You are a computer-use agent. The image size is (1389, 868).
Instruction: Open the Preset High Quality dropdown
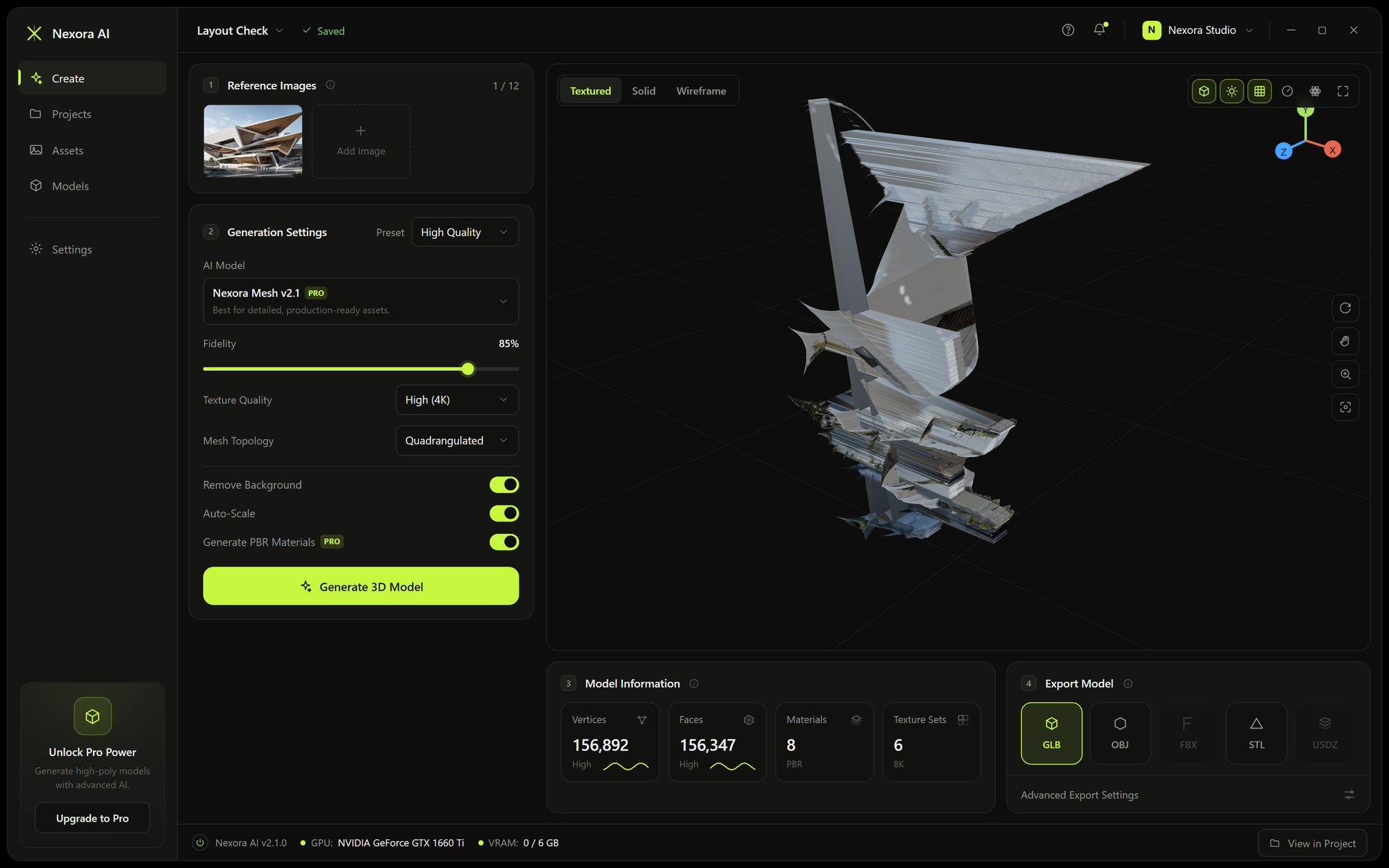(465, 232)
